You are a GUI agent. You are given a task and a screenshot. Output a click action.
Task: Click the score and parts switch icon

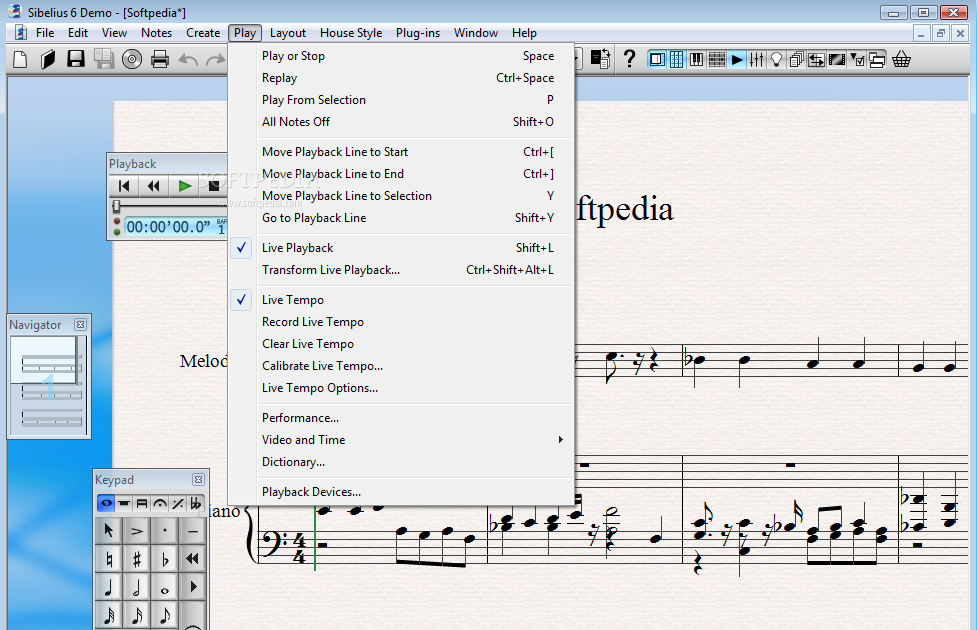tap(601, 60)
